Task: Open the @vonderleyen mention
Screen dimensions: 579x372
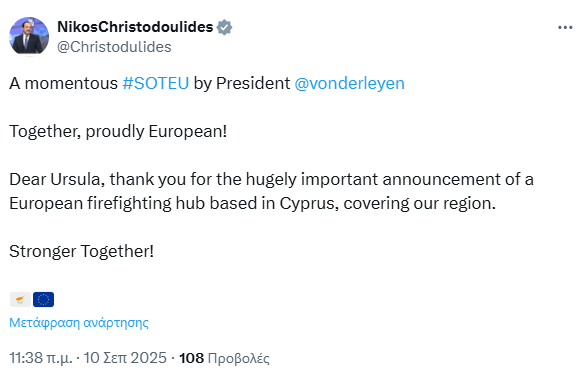Action: coord(349,83)
